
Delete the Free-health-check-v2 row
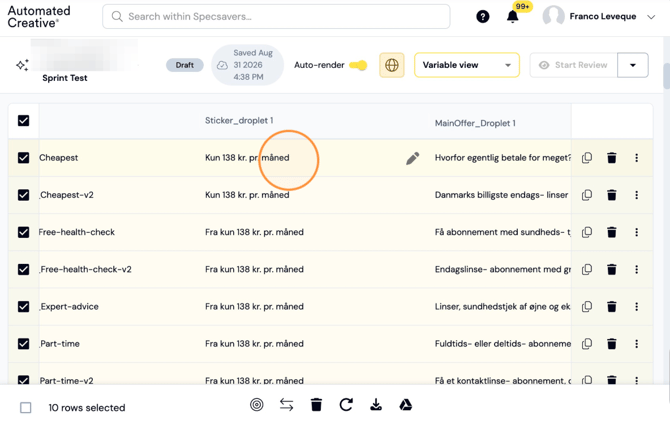click(x=611, y=269)
